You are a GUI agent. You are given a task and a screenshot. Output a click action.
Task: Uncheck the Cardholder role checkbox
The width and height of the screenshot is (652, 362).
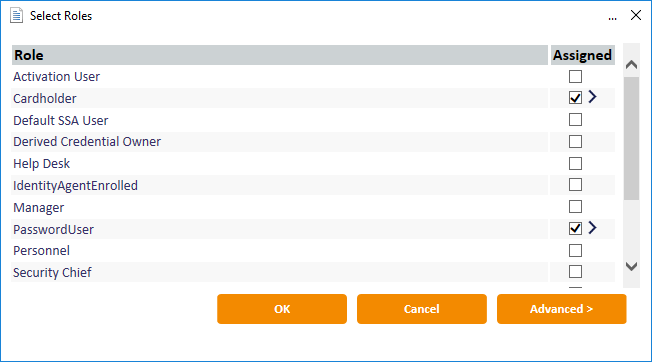(x=575, y=98)
